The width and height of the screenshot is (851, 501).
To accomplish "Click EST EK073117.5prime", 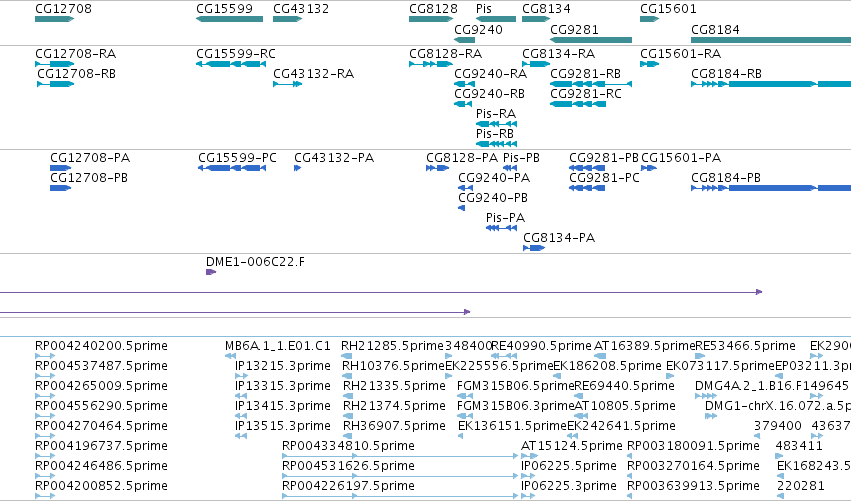I will [x=670, y=377].
